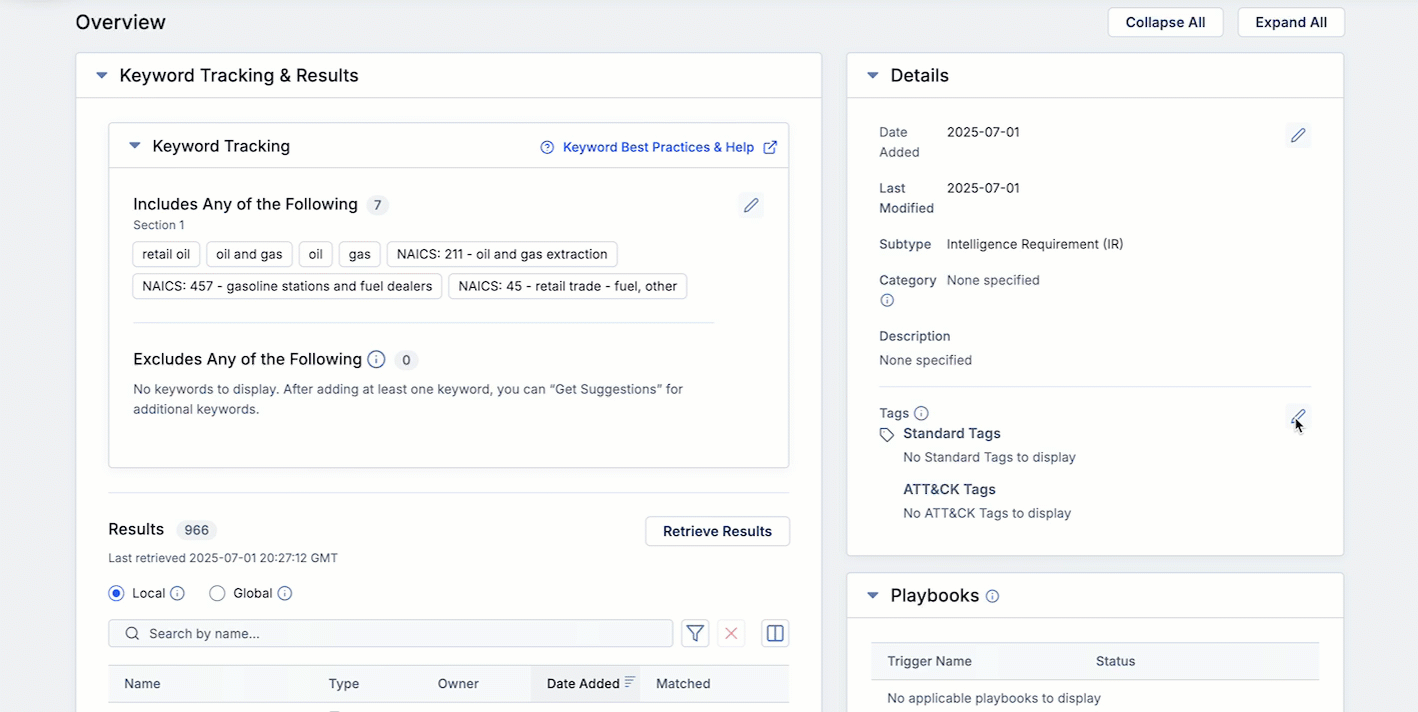
Task: Show info for Excludes Any of the Following
Action: point(376,359)
